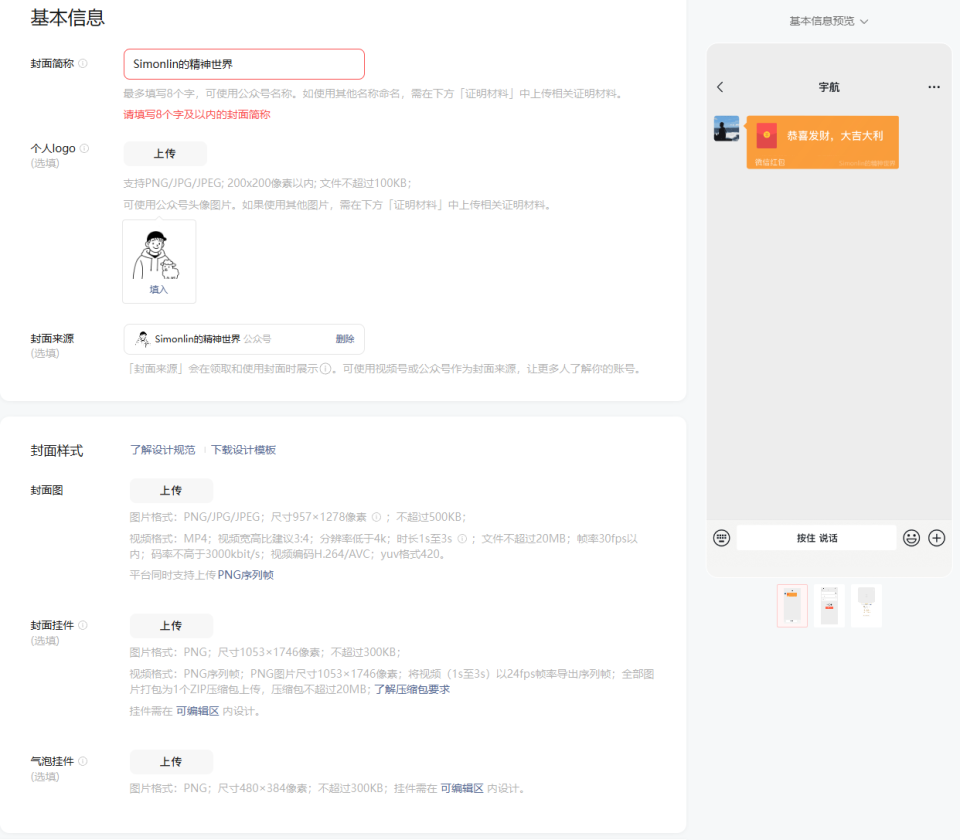This screenshot has height=840, width=960.
Task: Click 上传 button for 封面图
Action: tap(171, 490)
